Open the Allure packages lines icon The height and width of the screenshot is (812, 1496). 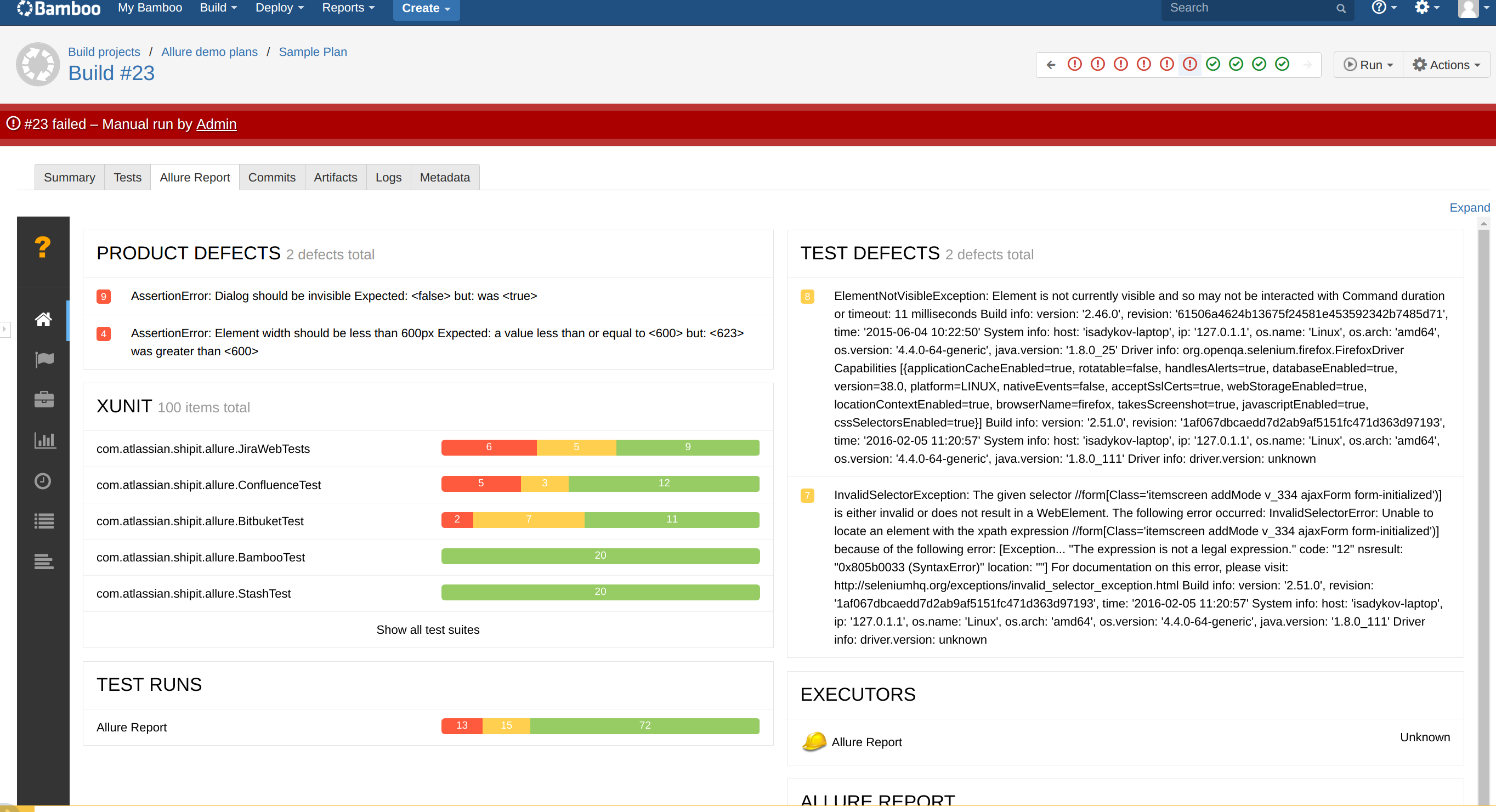pyautogui.click(x=44, y=561)
